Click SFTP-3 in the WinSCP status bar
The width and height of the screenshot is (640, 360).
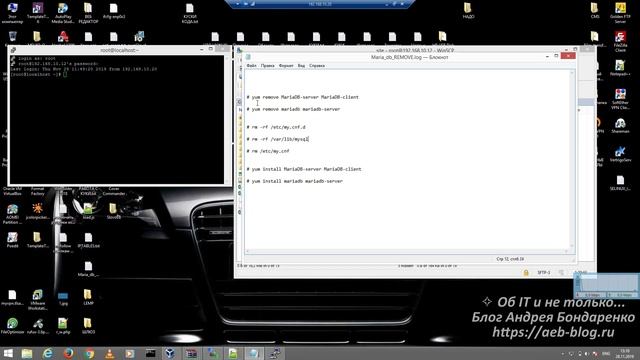[x=543, y=272]
